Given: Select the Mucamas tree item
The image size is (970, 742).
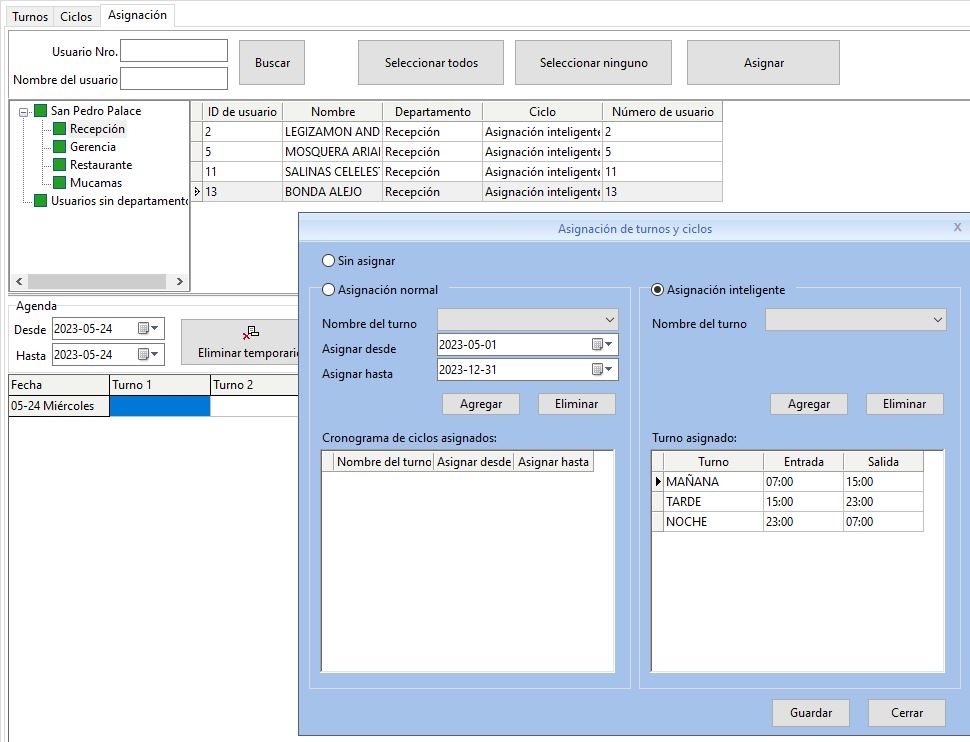Looking at the screenshot, I should tap(96, 183).
